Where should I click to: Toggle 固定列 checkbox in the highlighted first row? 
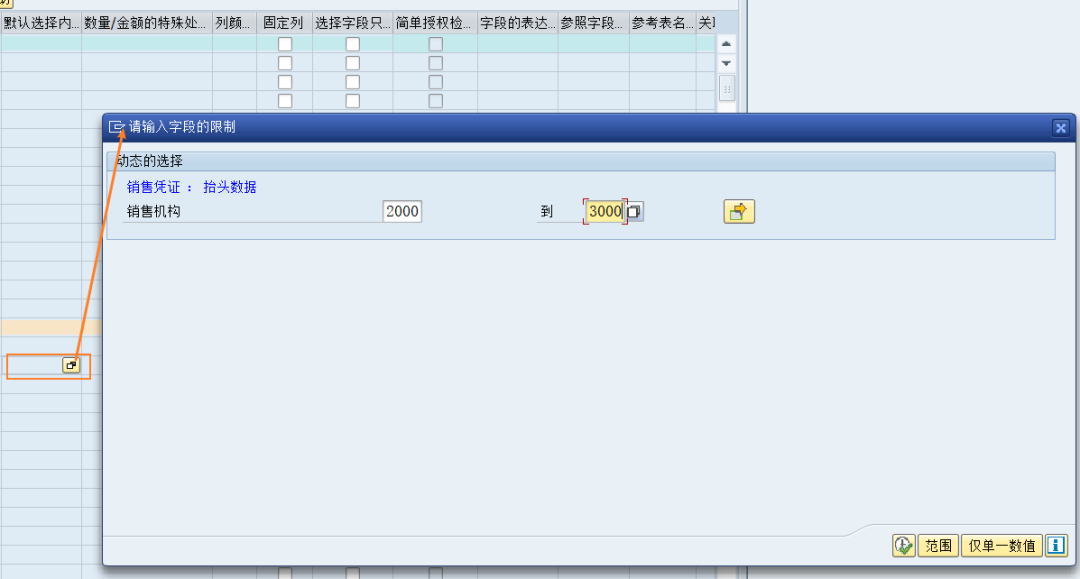pos(284,44)
